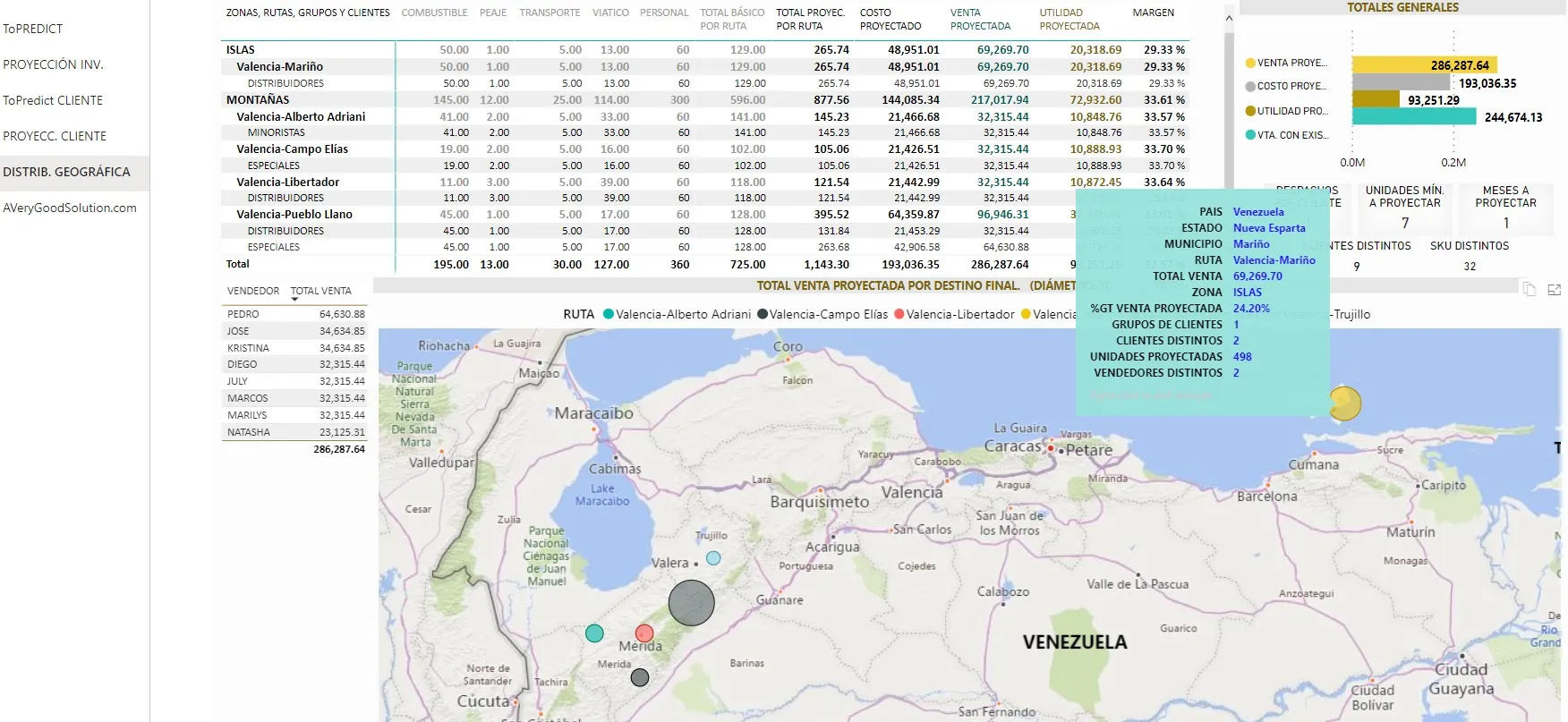Toggle Valencia-Campo Elías legend marker
Viewport: 1568px width, 722px height.
pyautogui.click(x=763, y=314)
